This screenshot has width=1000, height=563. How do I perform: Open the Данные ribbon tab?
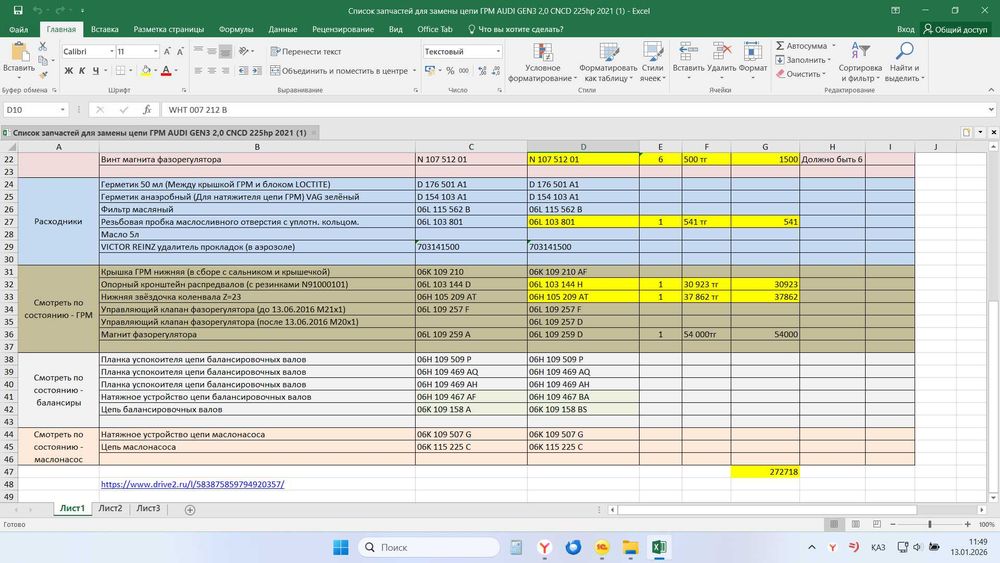tap(283, 29)
